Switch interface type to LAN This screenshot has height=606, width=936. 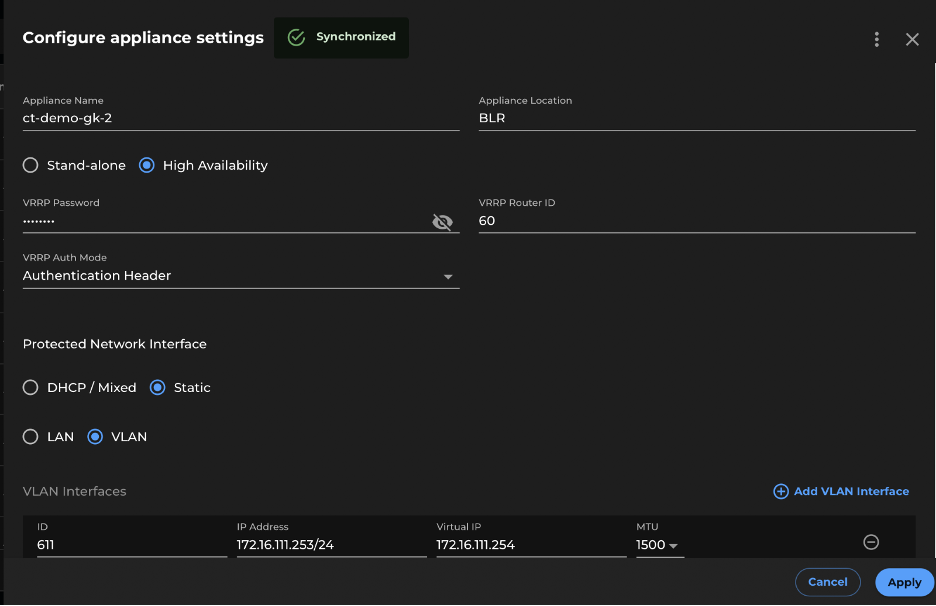(x=31, y=437)
